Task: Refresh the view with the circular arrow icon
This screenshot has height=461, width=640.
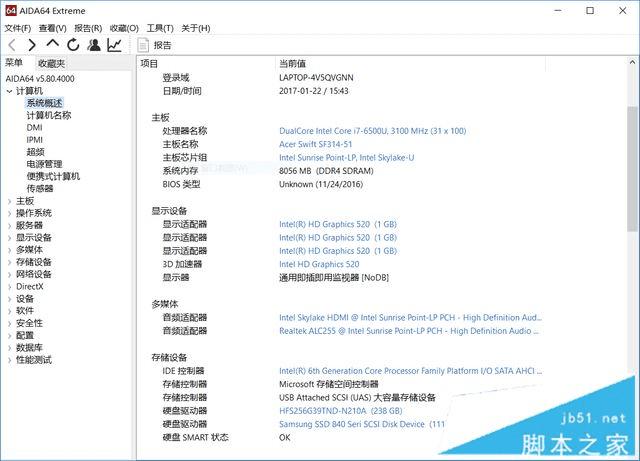Action: [73, 45]
